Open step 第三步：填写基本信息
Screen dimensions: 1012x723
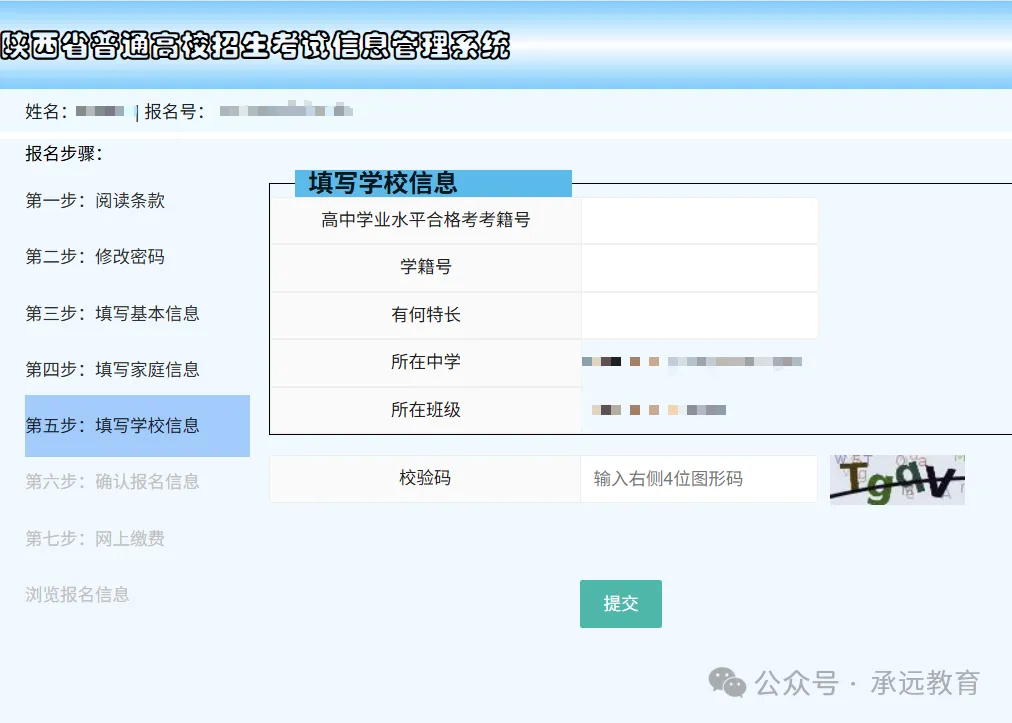click(112, 314)
